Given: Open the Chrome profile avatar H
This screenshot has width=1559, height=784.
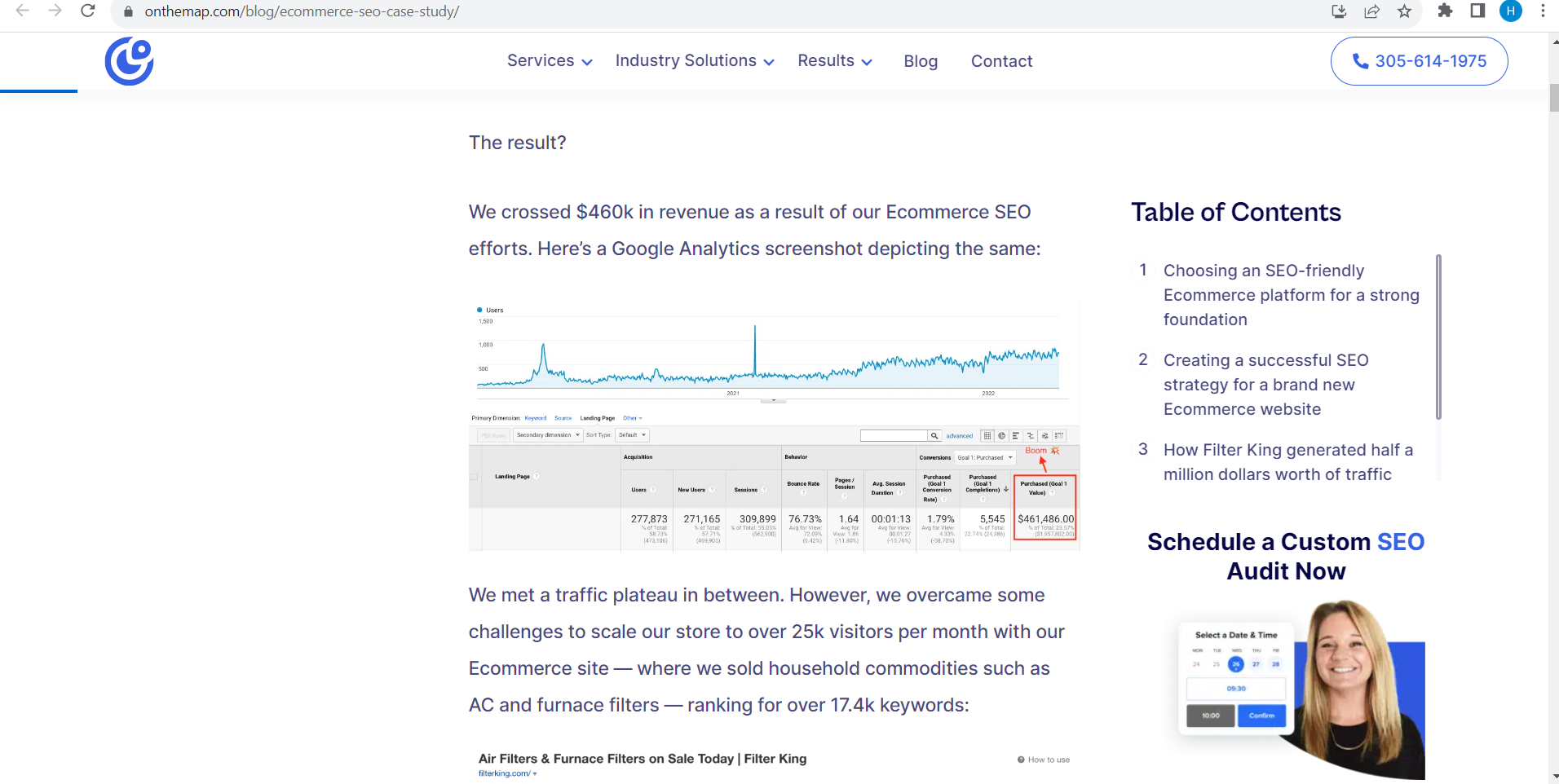Looking at the screenshot, I should pyautogui.click(x=1511, y=11).
